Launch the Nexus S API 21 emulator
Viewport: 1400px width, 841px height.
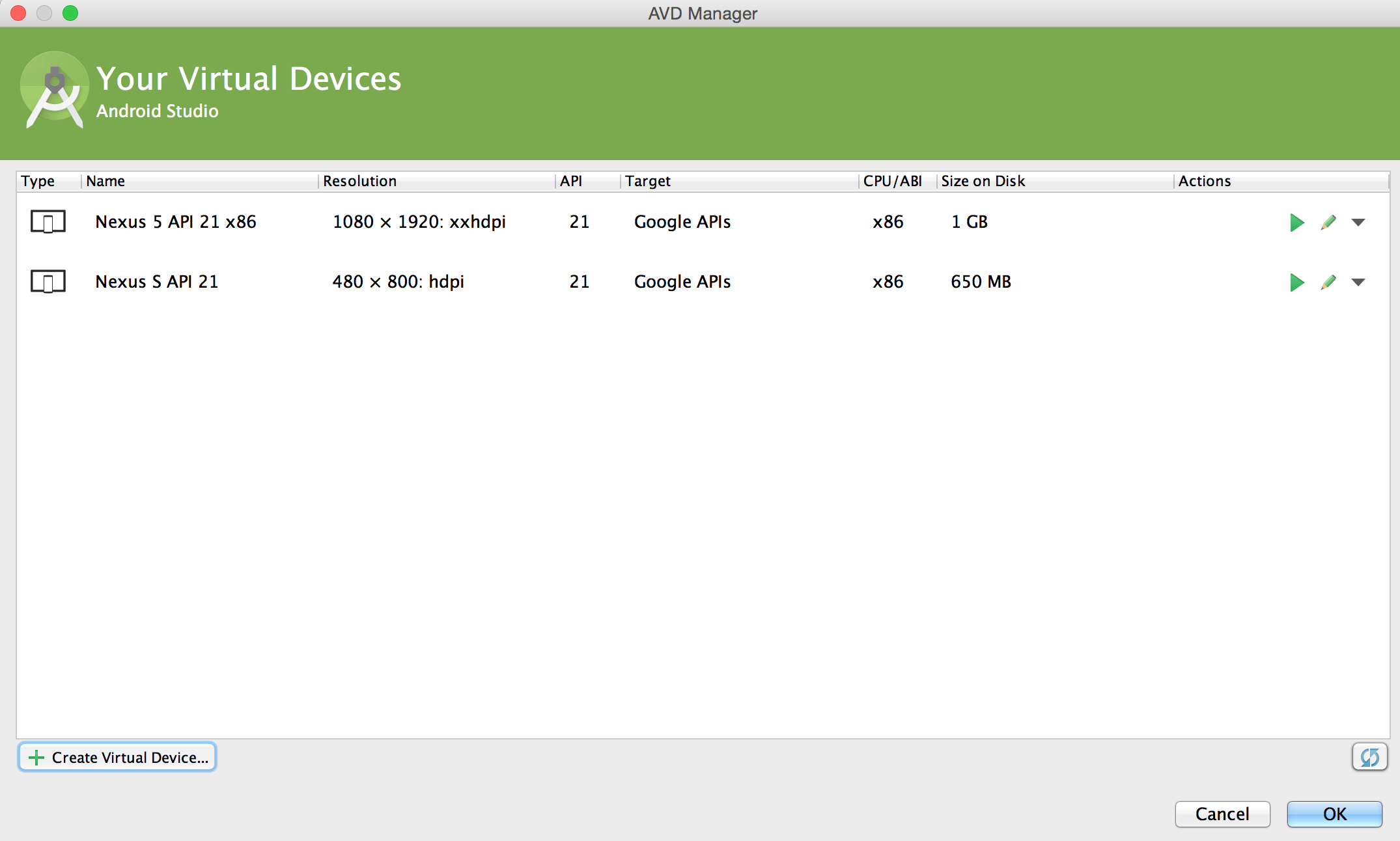[1296, 283]
